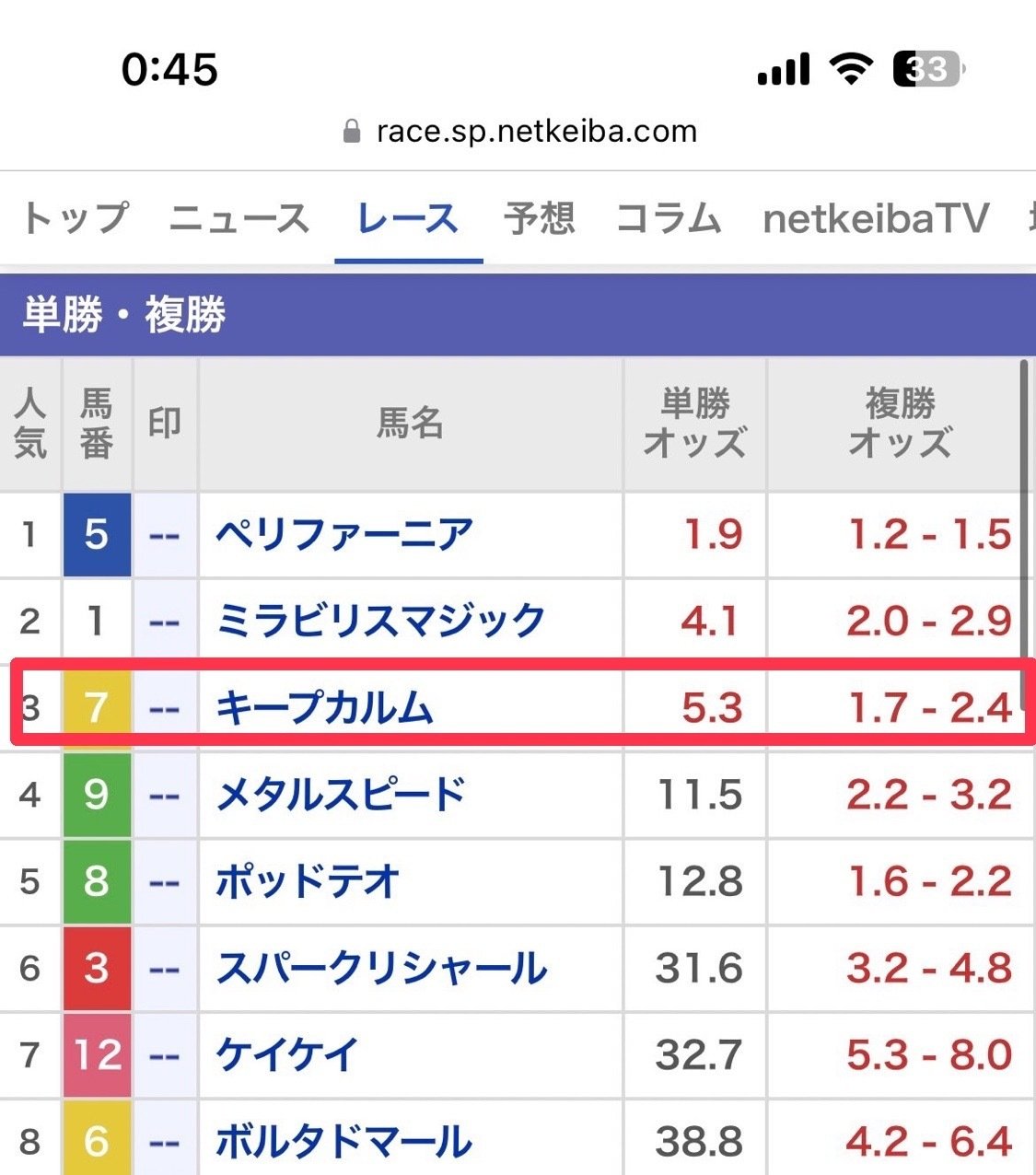
Task: Open the コラム tab
Action: [x=669, y=219]
